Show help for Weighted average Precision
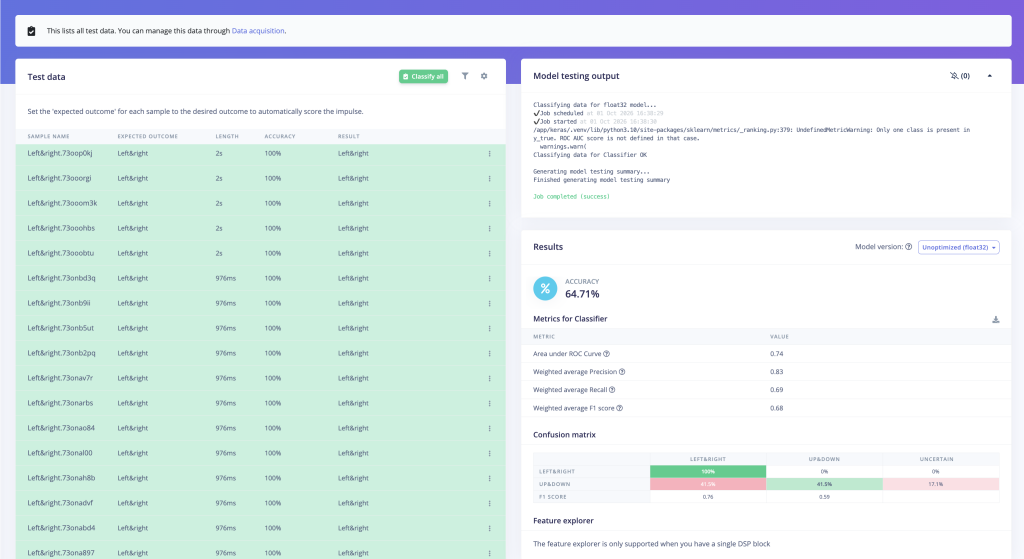This screenshot has height=559, width=1024. (622, 372)
